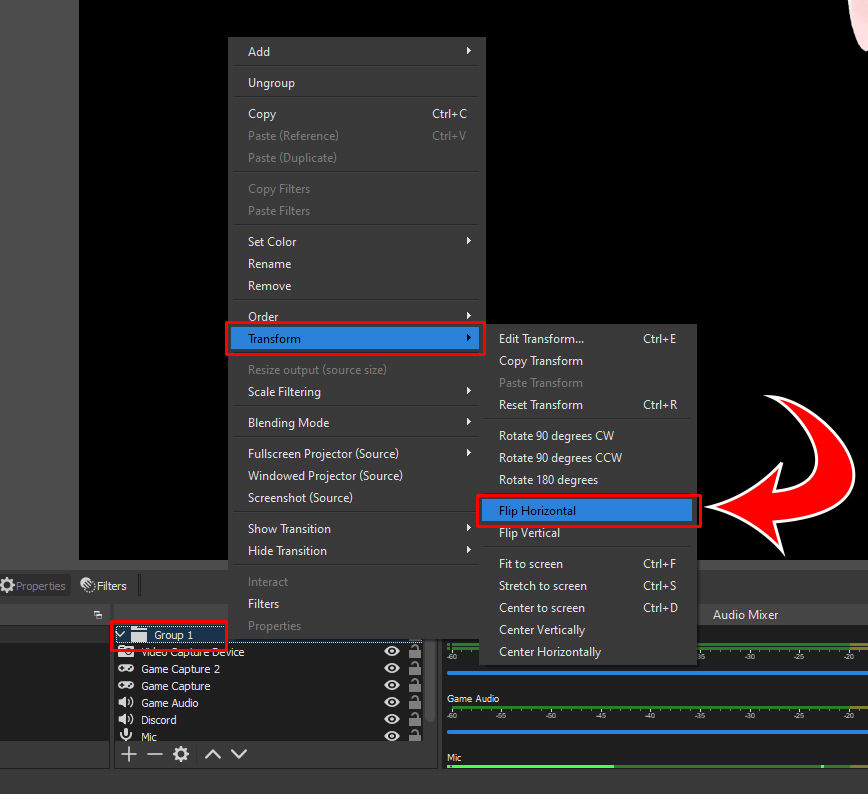Click the Filters icon in source toolbar
This screenshot has width=868, height=794.
coord(104,585)
